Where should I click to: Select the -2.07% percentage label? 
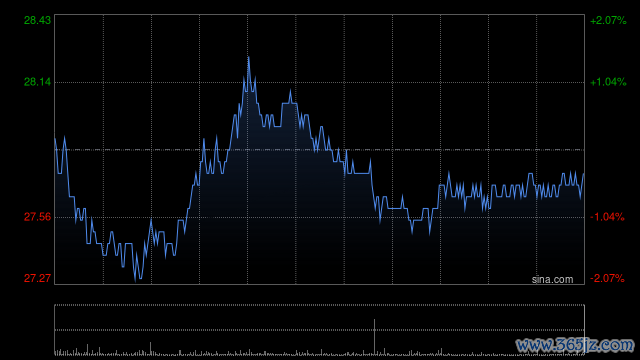(607, 278)
